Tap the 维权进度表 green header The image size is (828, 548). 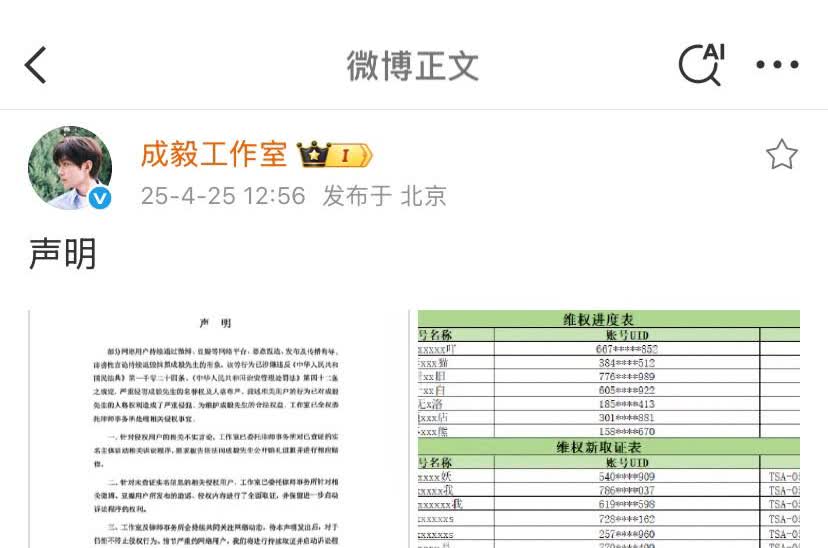pyautogui.click(x=608, y=319)
